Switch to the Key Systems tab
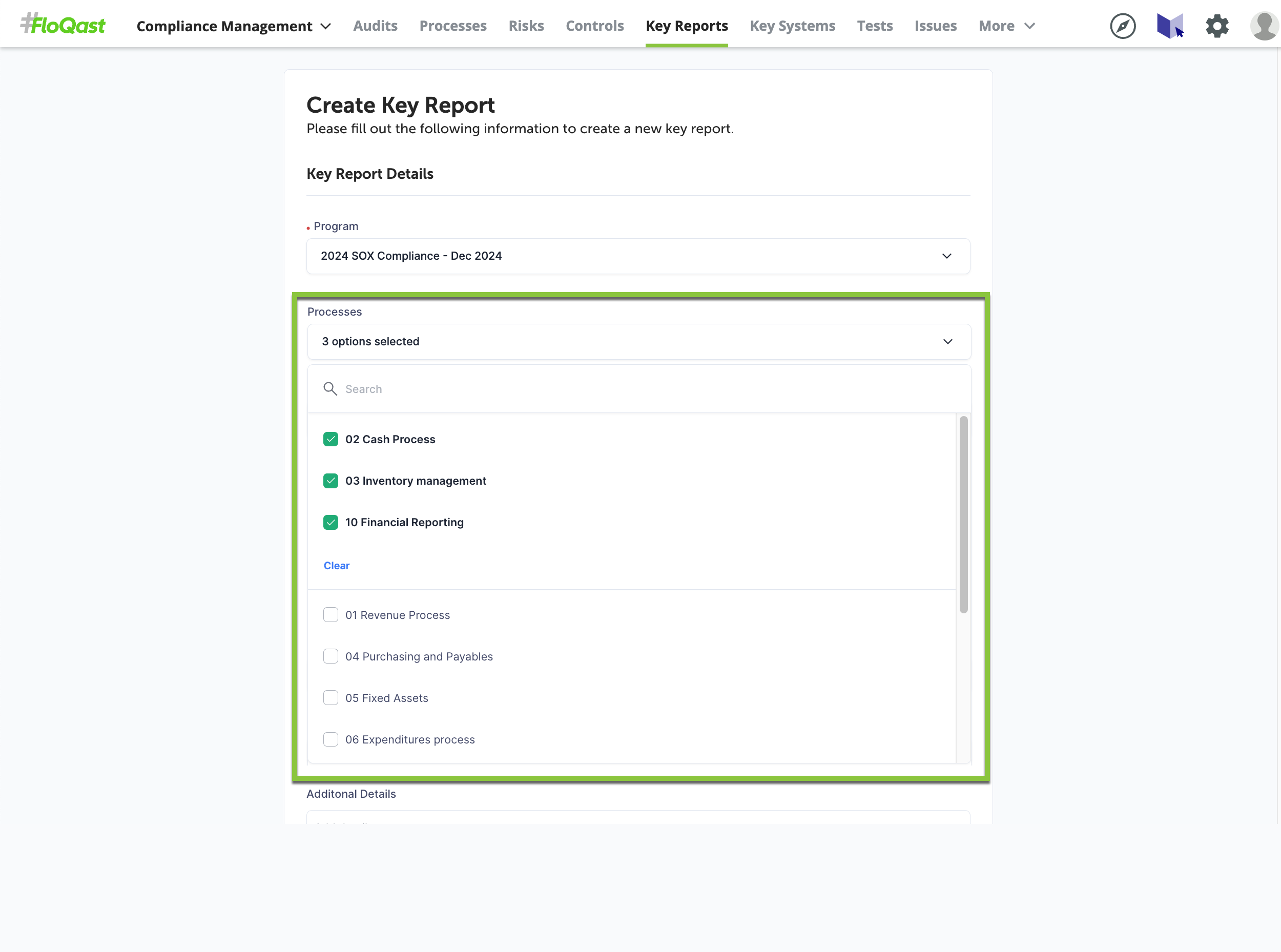 click(x=792, y=26)
